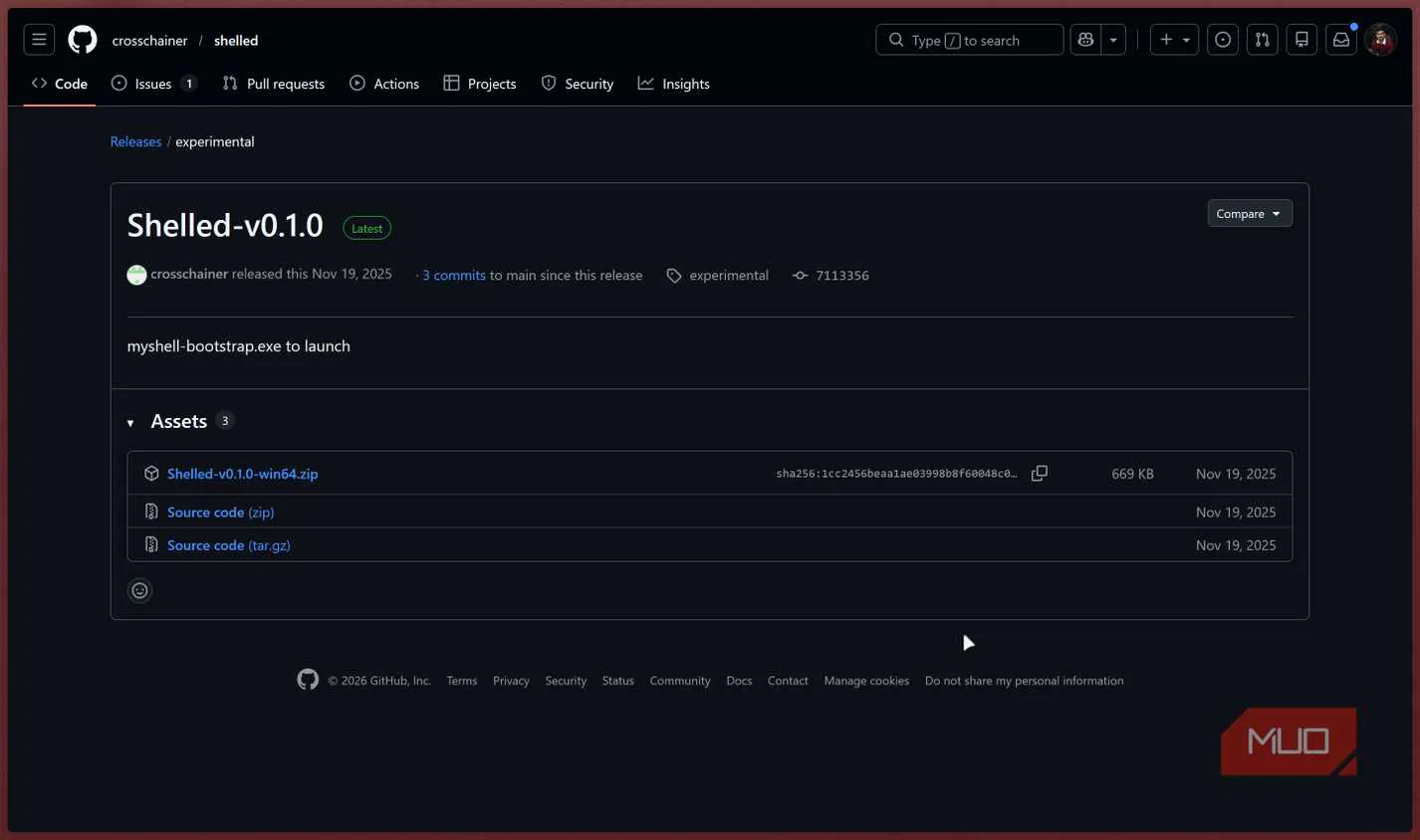The height and width of the screenshot is (840, 1420).
Task: Open the Docs footer link
Action: (x=739, y=681)
